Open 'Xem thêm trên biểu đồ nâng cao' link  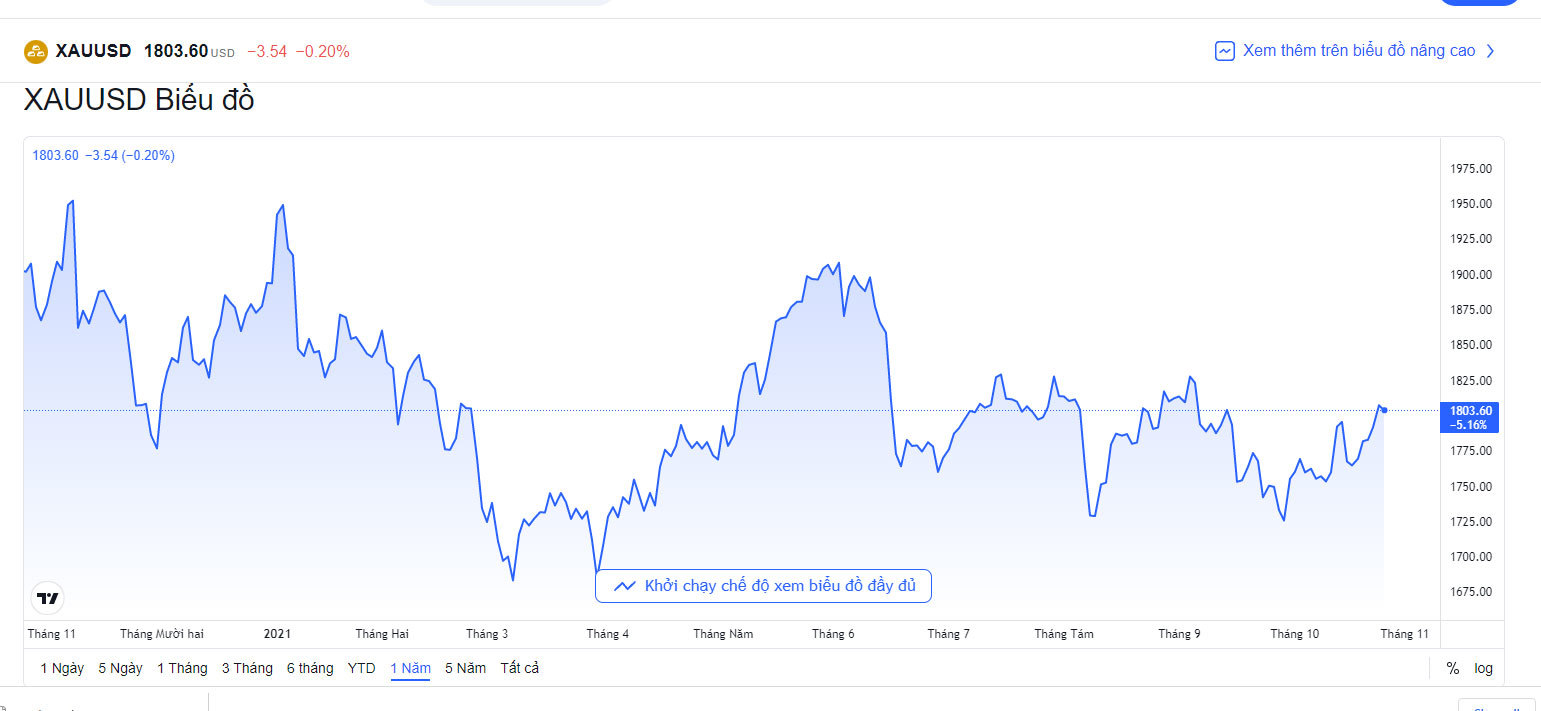coord(1358,51)
